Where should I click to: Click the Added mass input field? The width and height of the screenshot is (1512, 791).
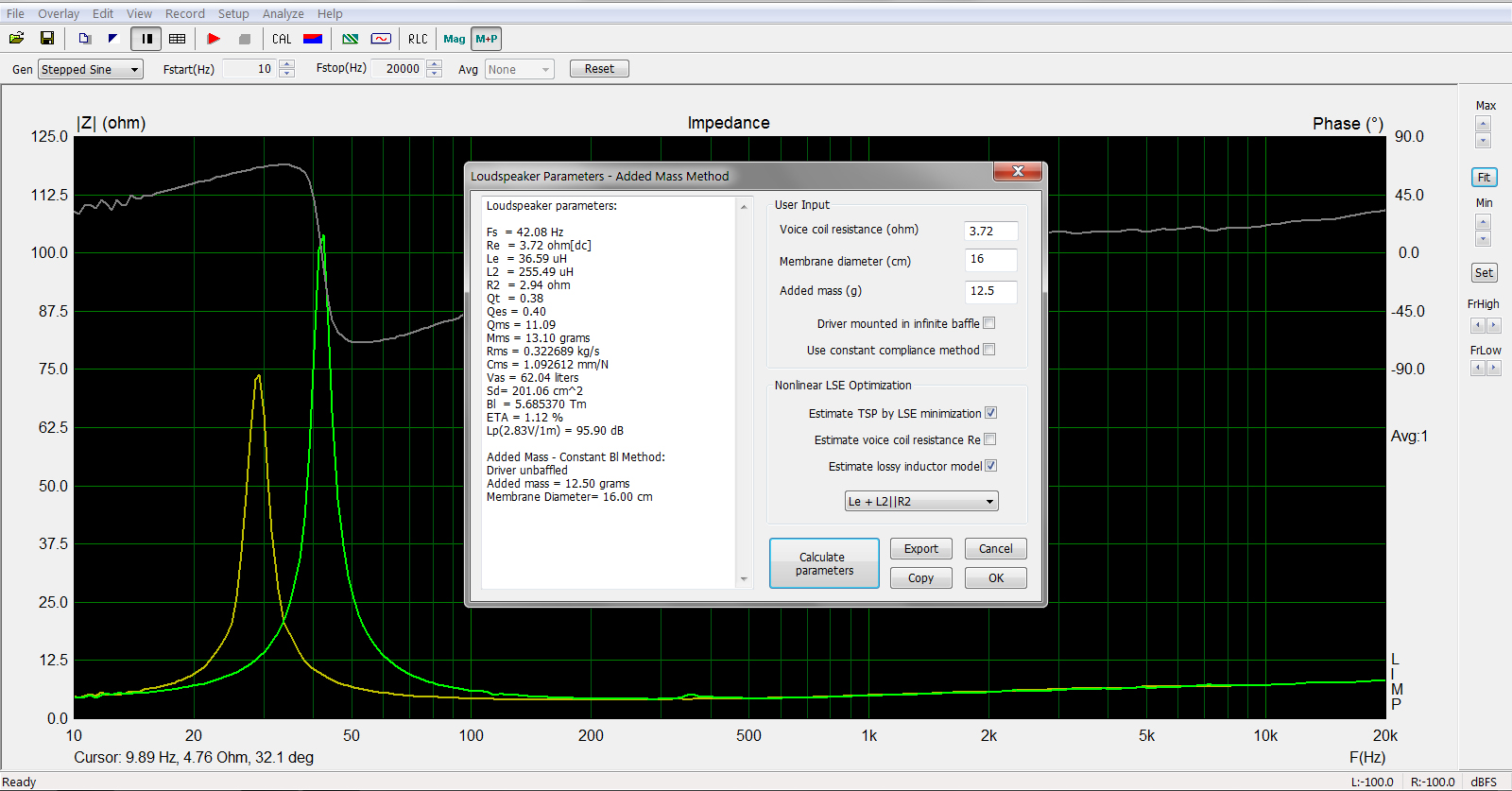coord(991,291)
